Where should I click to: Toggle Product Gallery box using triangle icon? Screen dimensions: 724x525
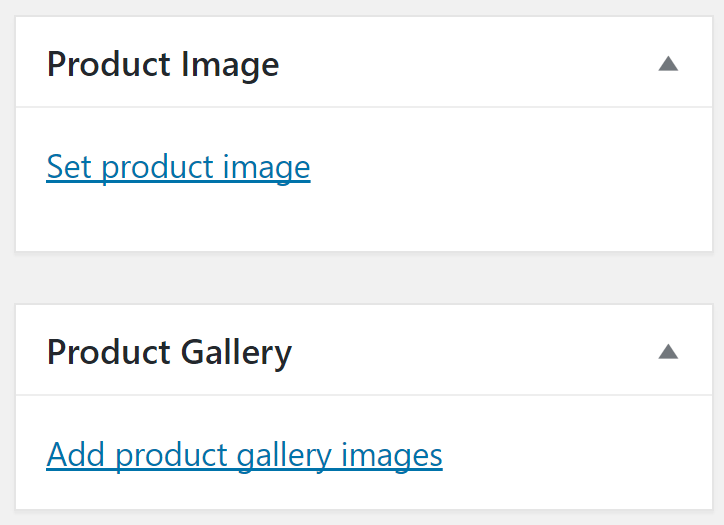[x=668, y=352]
